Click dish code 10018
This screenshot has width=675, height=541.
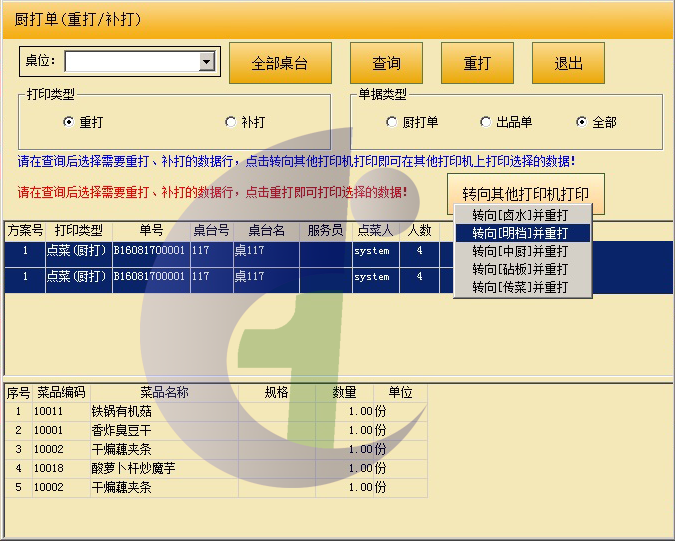coord(48,468)
